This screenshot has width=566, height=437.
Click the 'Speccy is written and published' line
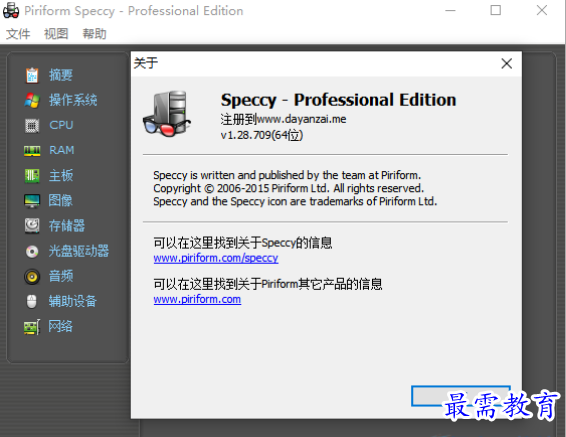287,175
